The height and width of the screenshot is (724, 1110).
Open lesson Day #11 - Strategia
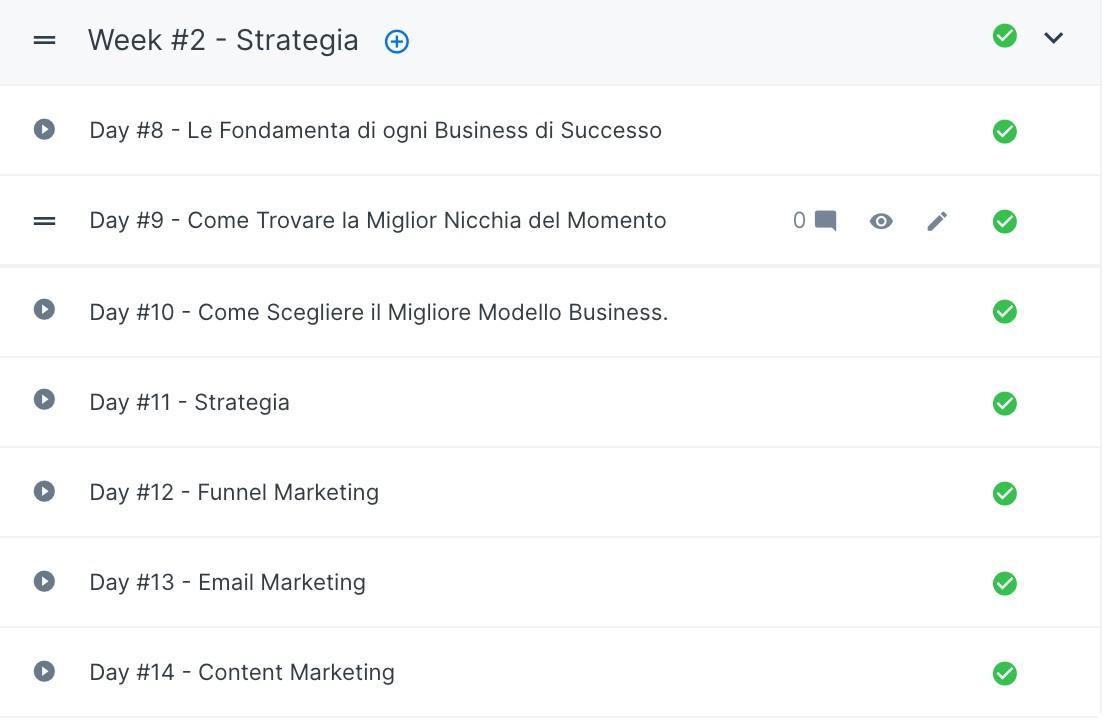189,402
